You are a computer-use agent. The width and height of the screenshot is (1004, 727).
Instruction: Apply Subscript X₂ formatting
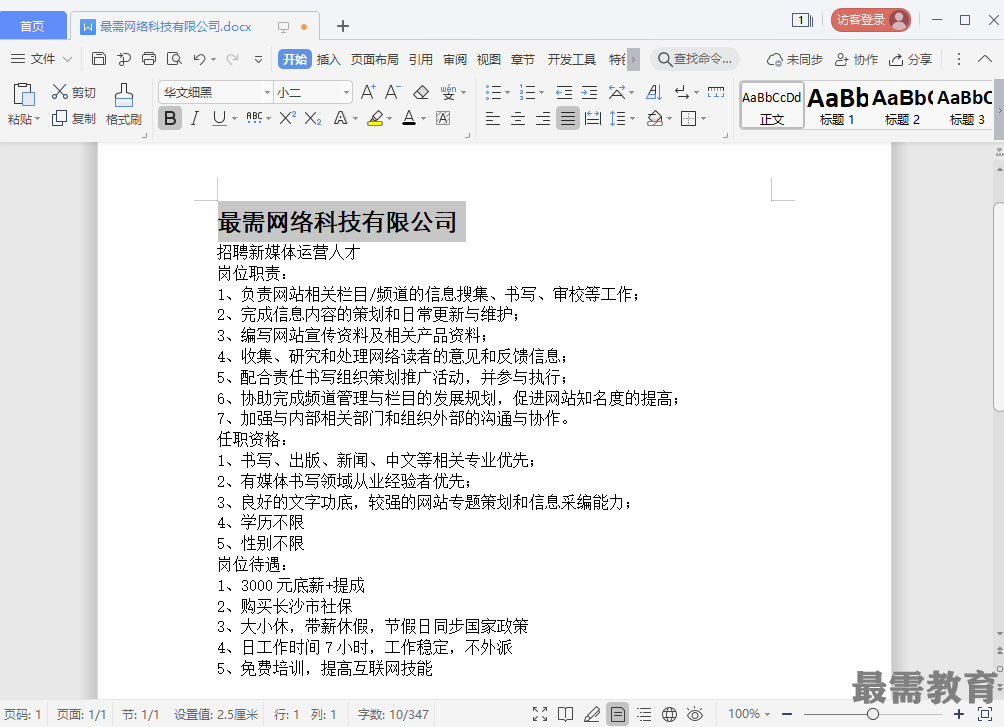point(312,118)
